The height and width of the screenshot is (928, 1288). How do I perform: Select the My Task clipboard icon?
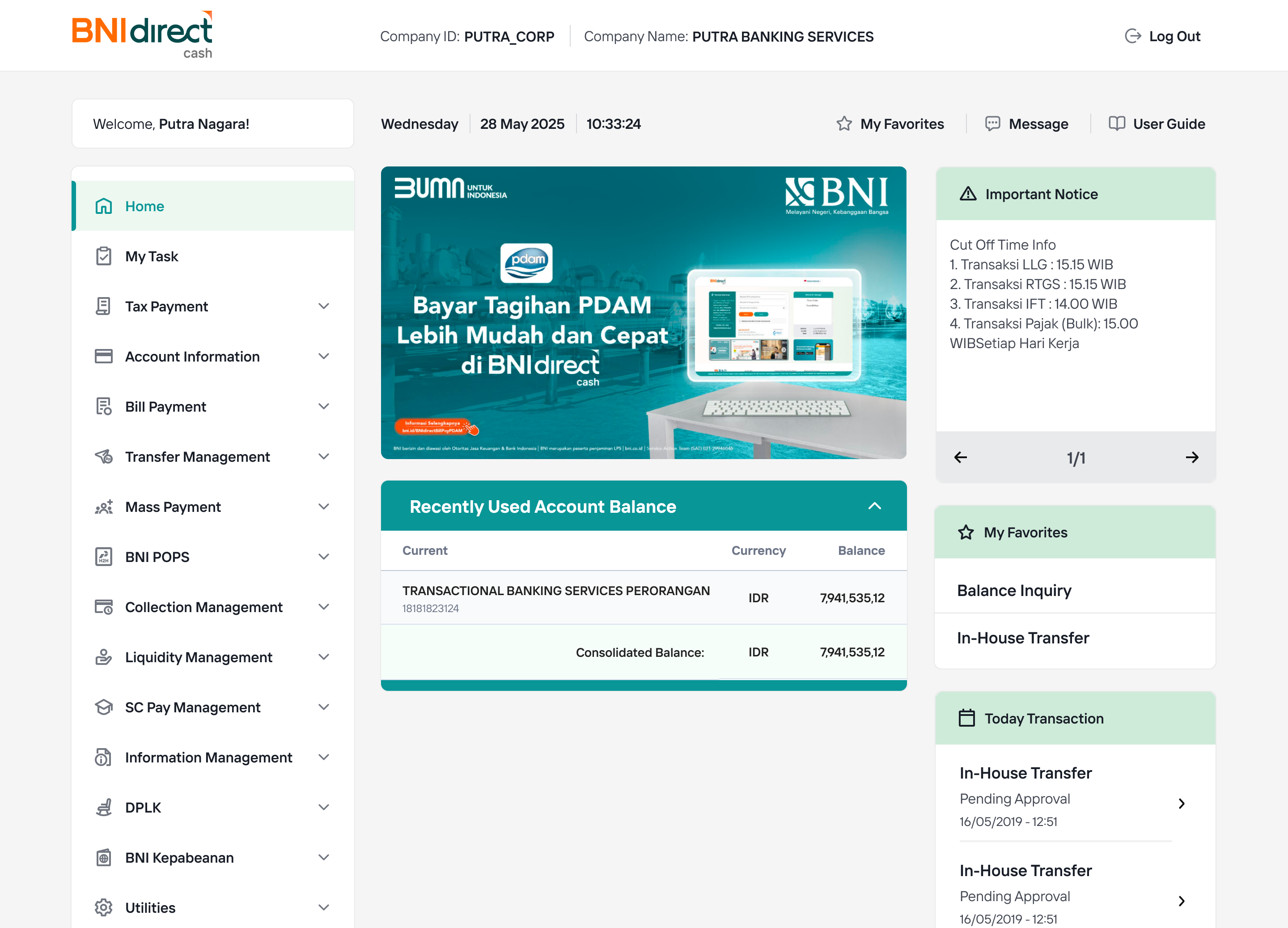pyautogui.click(x=103, y=256)
